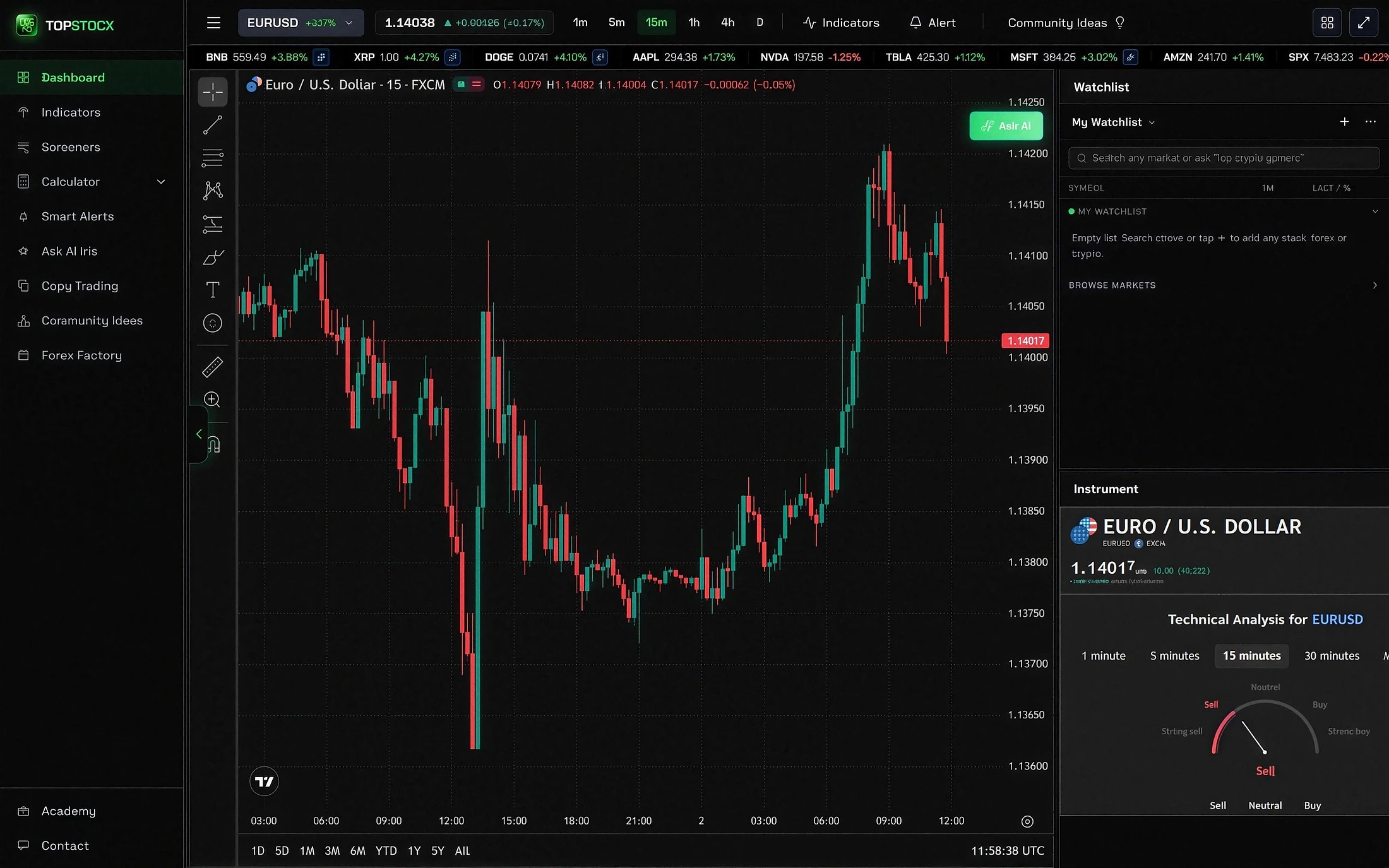
Task: Open the 30 minutes analysis tab
Action: point(1332,656)
